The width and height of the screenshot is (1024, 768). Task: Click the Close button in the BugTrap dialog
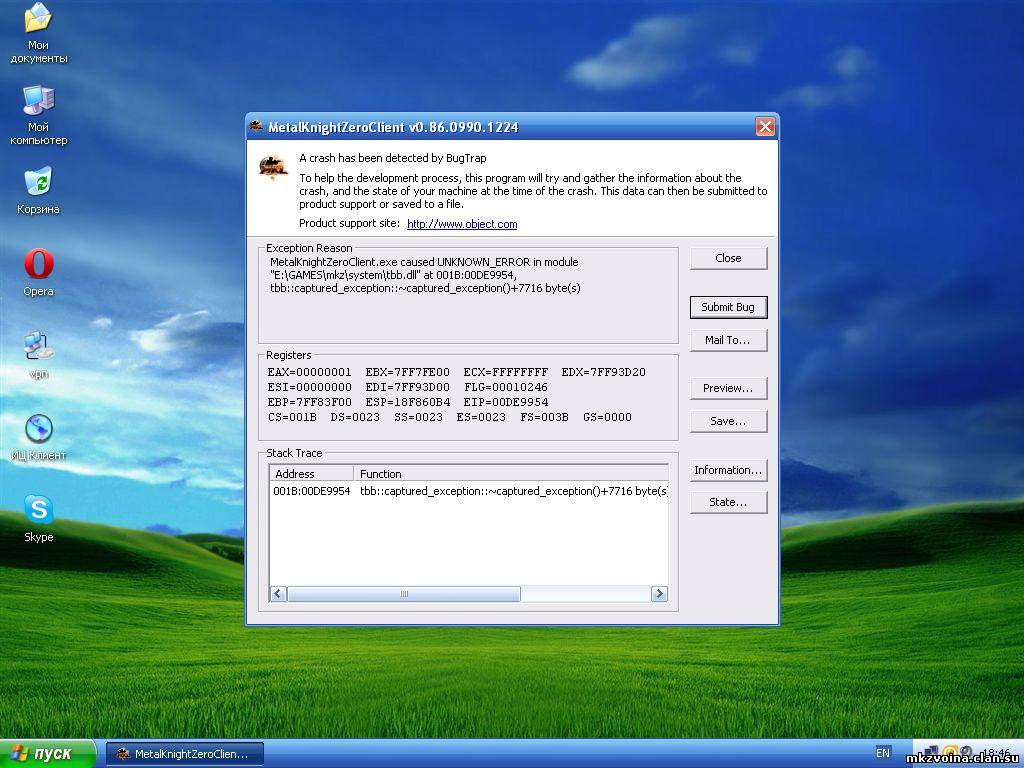(x=728, y=258)
